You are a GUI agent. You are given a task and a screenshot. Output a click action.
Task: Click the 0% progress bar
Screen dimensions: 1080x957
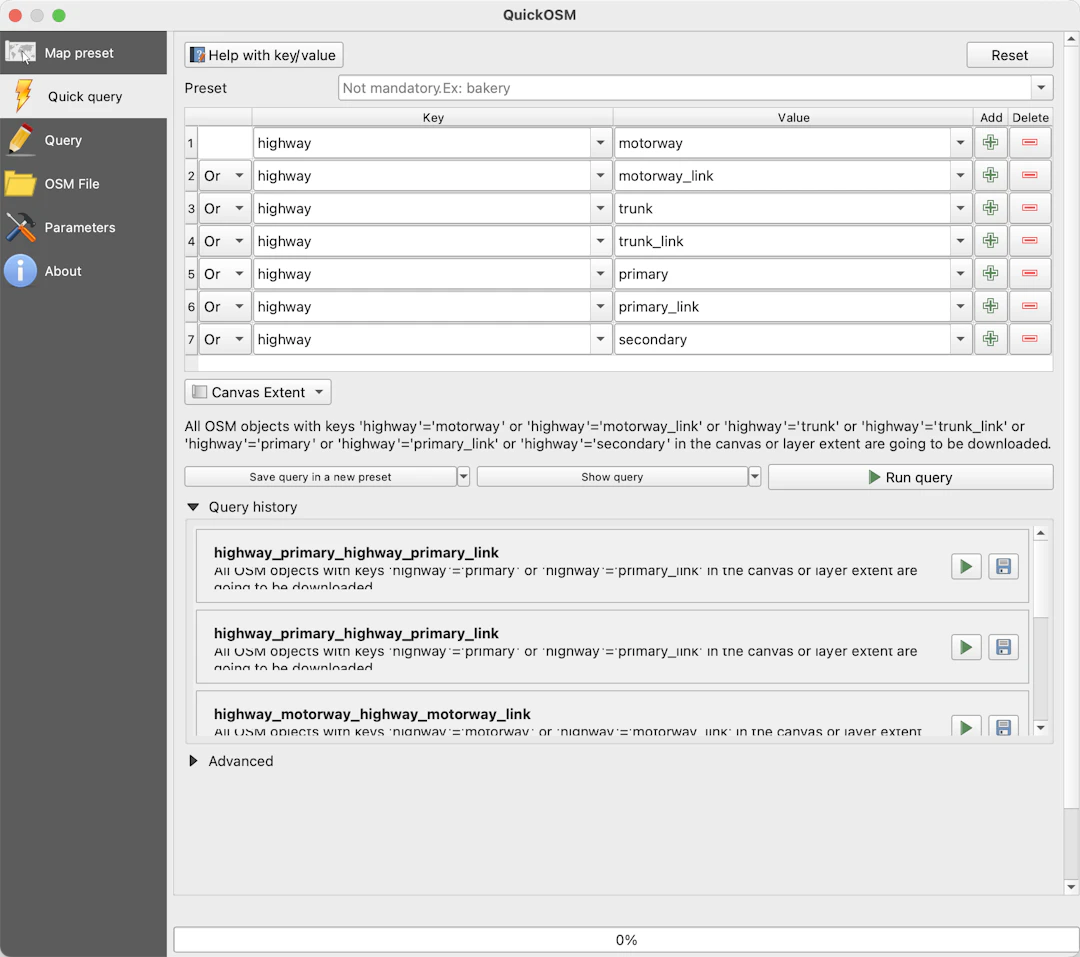click(x=626, y=940)
